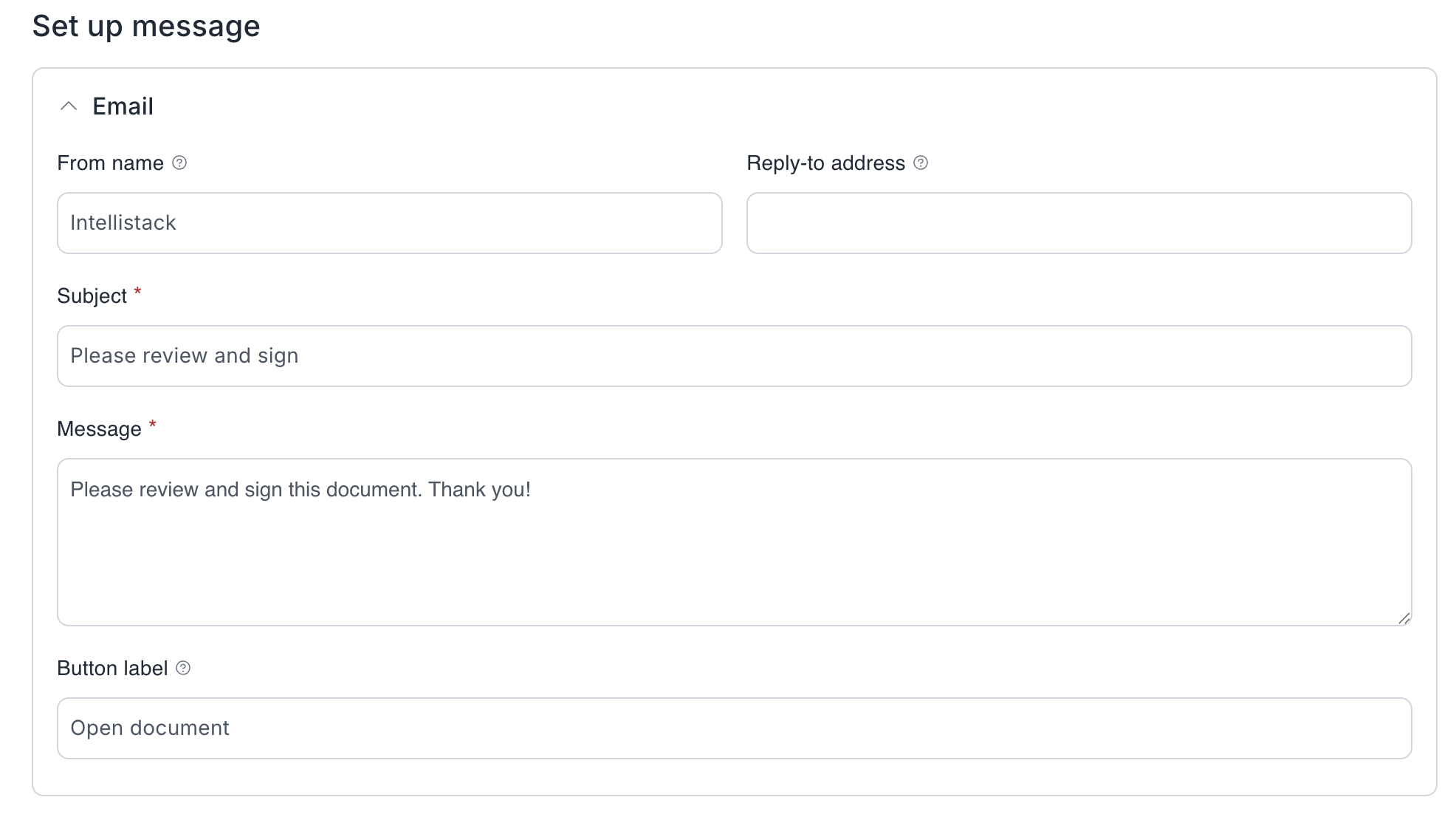Click into the empty Reply-to address field
1456x814 pixels.
(1079, 223)
